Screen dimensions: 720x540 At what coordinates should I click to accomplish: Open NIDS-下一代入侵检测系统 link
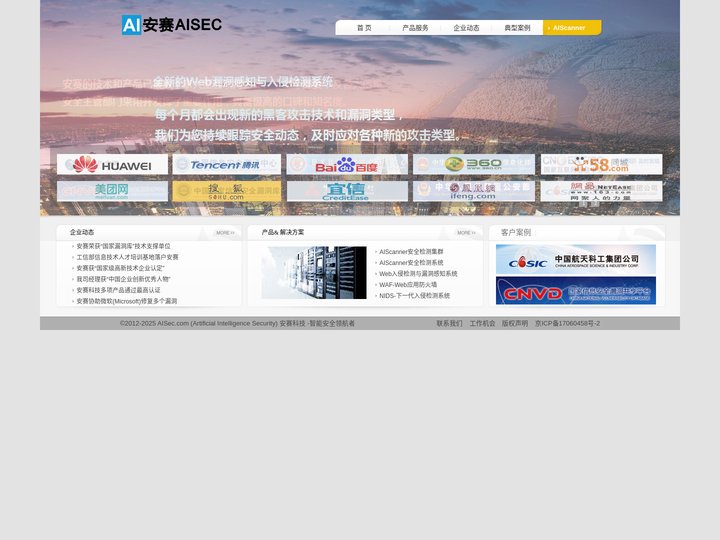tap(415, 296)
